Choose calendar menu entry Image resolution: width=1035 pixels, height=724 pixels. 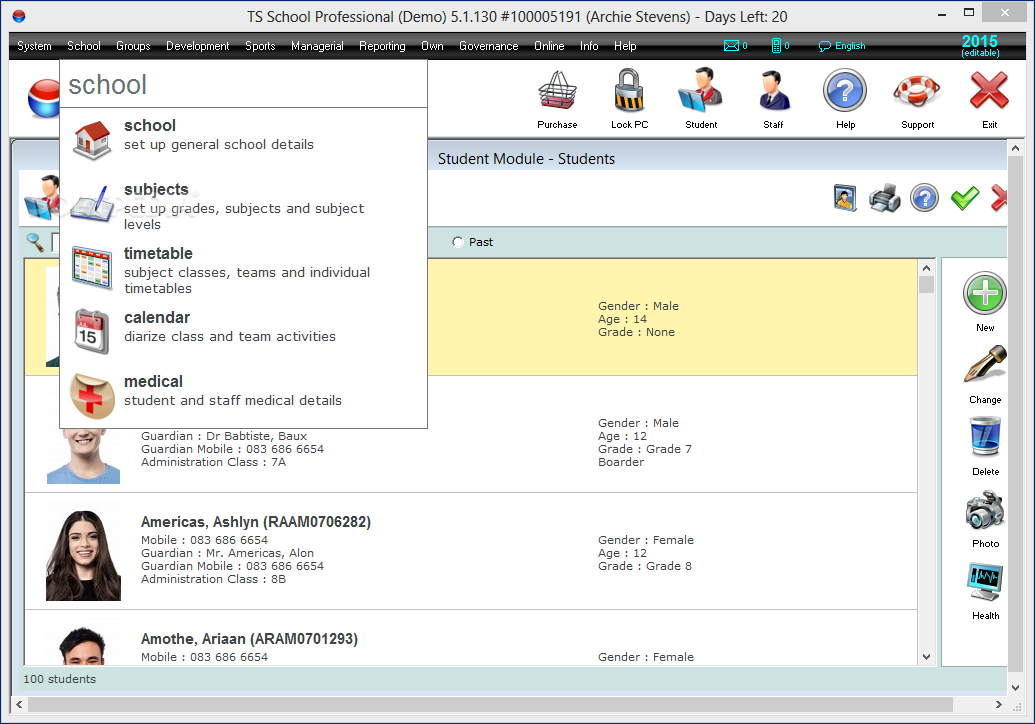point(243,331)
